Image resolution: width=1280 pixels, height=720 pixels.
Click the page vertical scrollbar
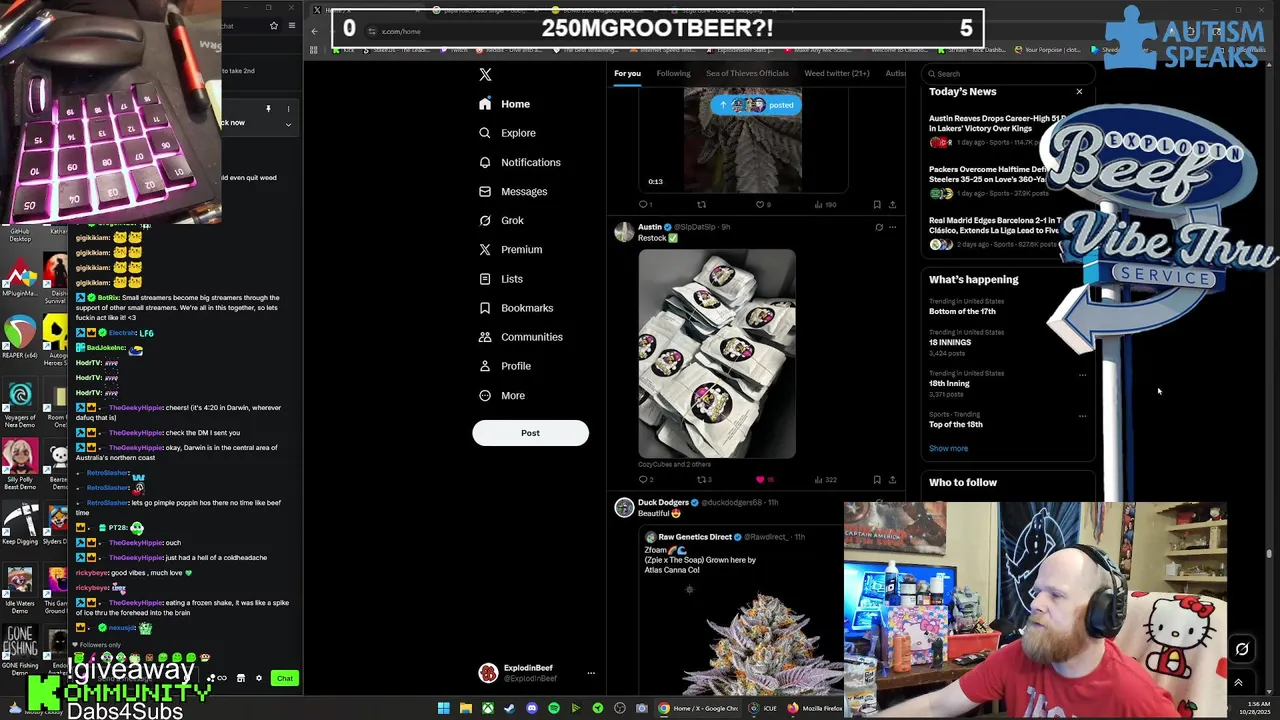(x=1268, y=553)
